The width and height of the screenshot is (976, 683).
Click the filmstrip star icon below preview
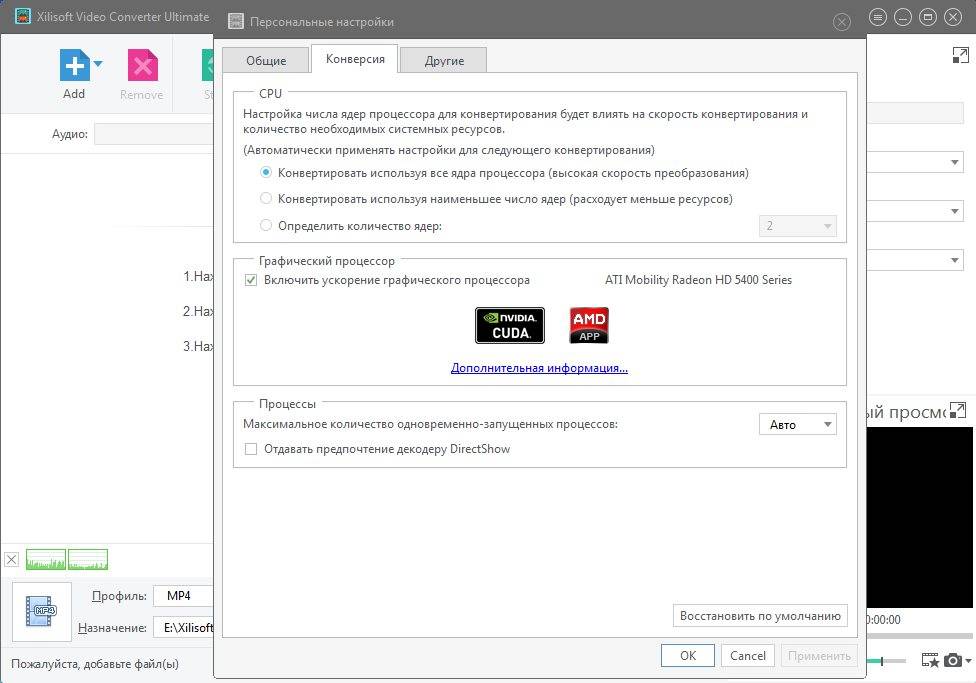point(929,660)
